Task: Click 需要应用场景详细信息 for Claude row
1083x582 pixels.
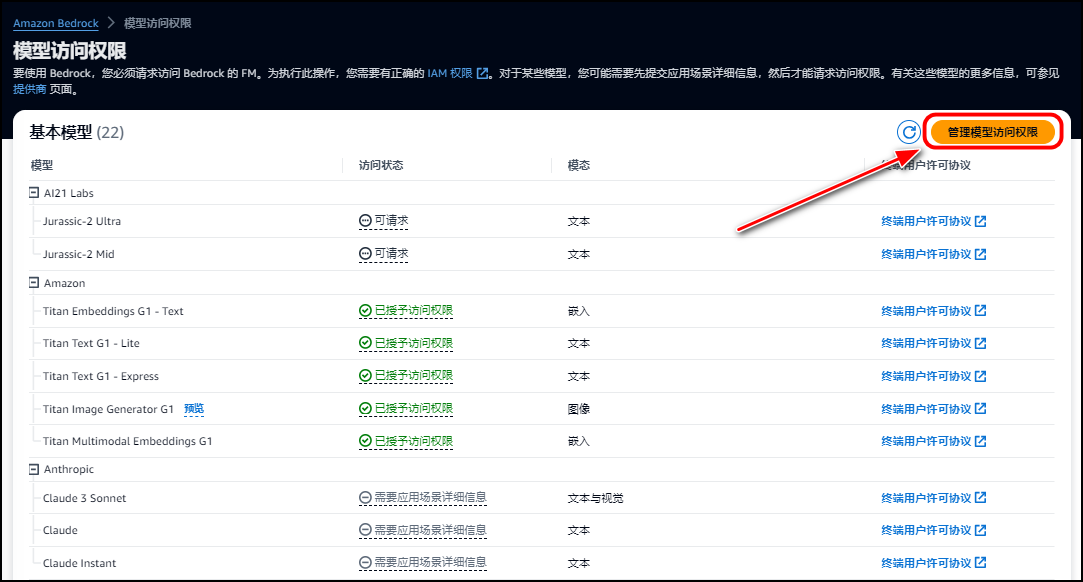Action: tap(423, 530)
